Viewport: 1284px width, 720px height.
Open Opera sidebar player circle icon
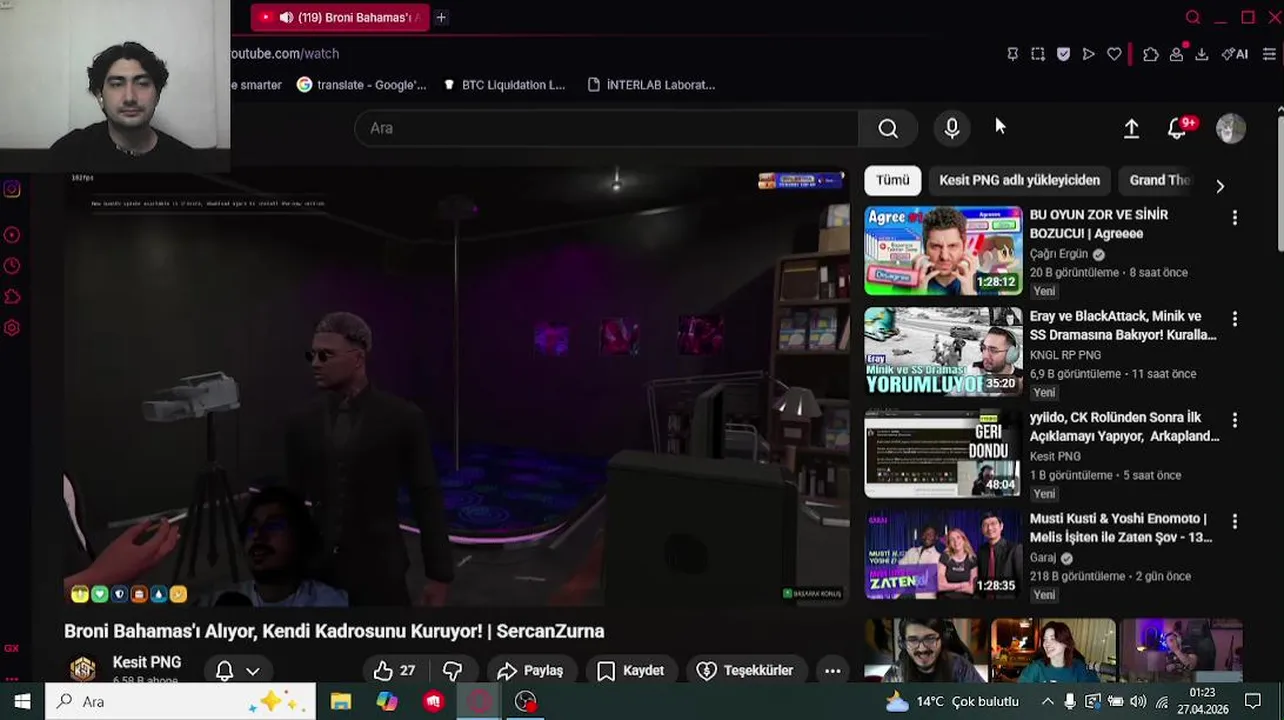tap(12, 235)
